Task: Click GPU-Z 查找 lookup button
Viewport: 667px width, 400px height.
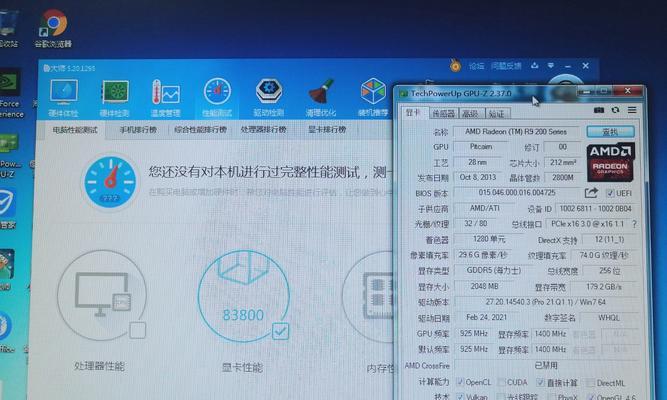Action: 610,131
